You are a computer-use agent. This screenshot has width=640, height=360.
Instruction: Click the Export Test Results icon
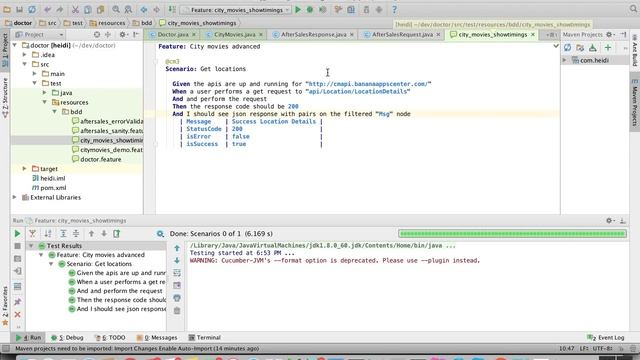tap(117, 233)
